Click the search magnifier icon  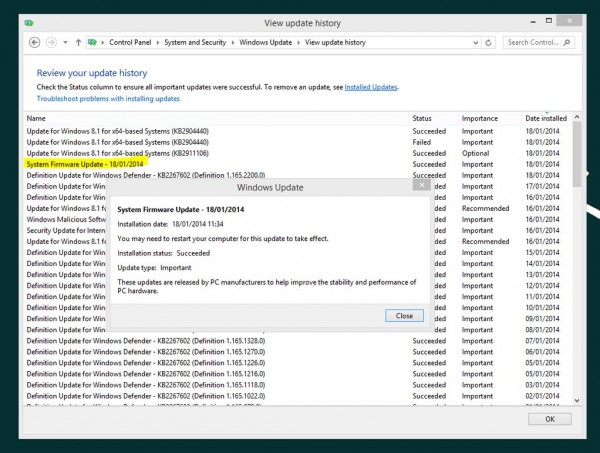click(567, 42)
